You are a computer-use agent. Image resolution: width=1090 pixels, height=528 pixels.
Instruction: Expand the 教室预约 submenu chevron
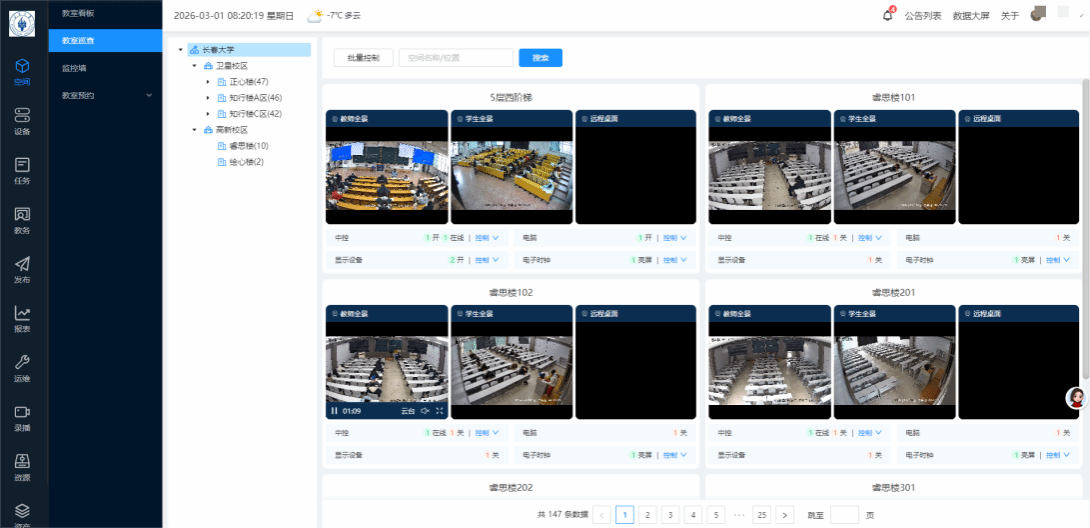[x=149, y=96]
